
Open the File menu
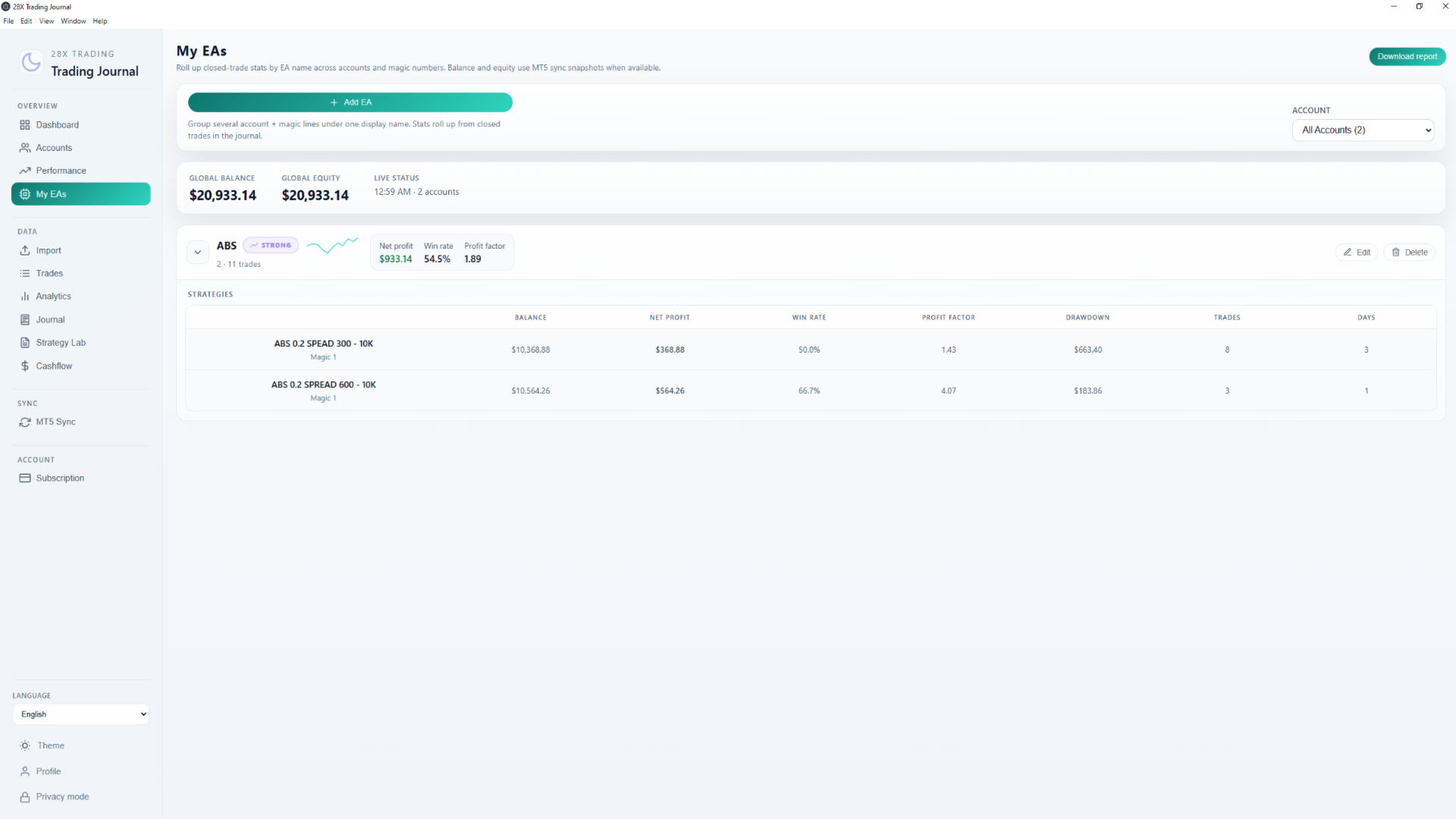pos(8,21)
